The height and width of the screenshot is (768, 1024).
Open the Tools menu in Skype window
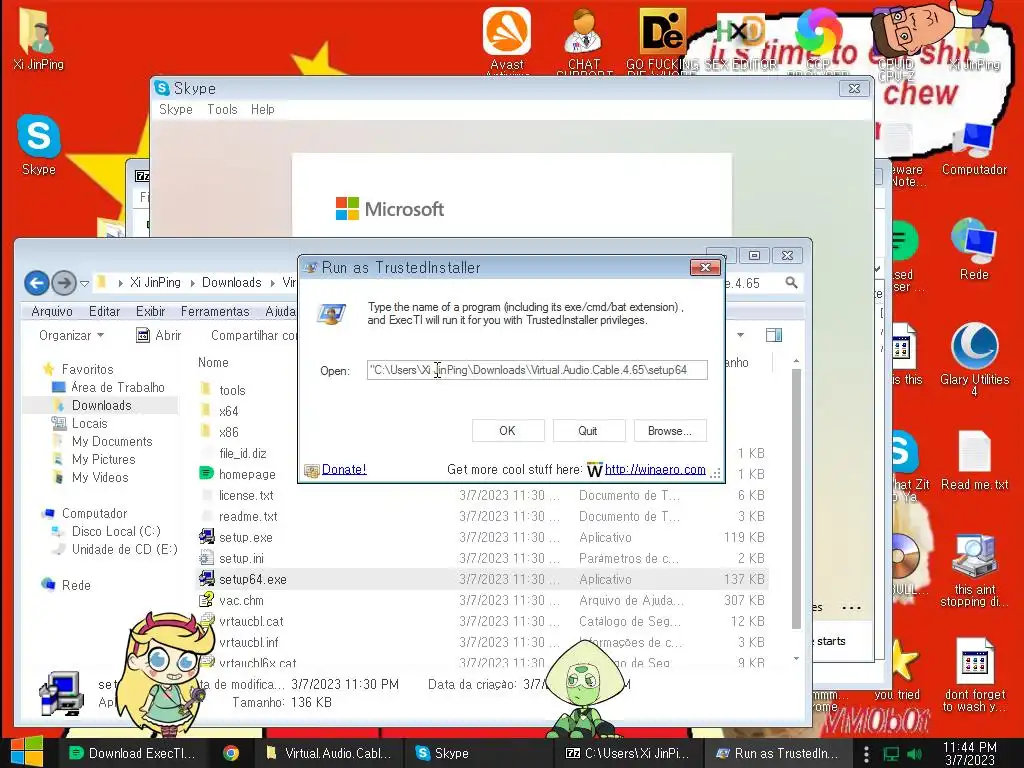pos(222,110)
